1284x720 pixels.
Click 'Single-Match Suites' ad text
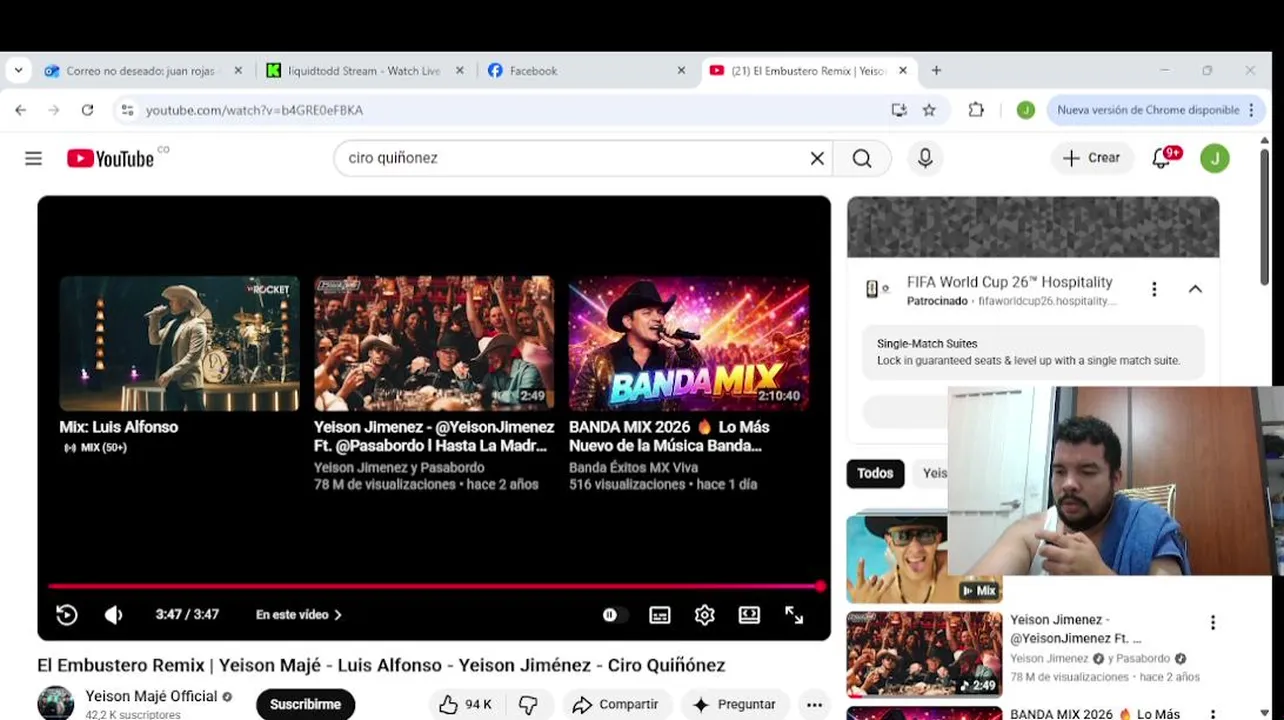(x=927, y=344)
